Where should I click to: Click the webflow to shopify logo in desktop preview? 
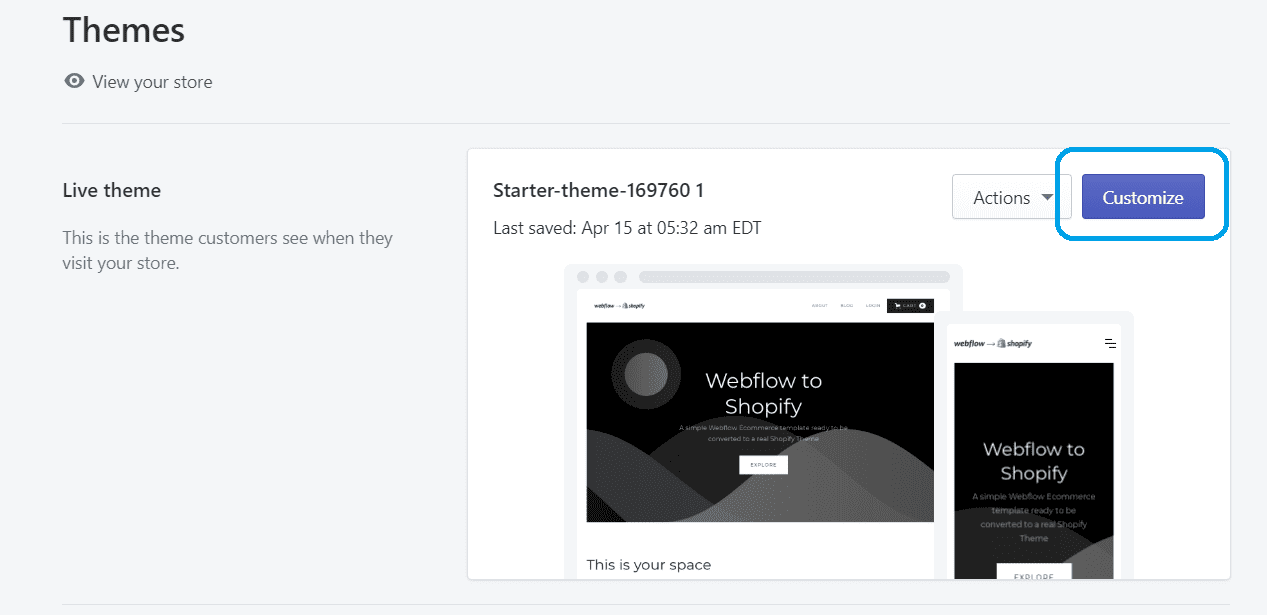tap(619, 306)
